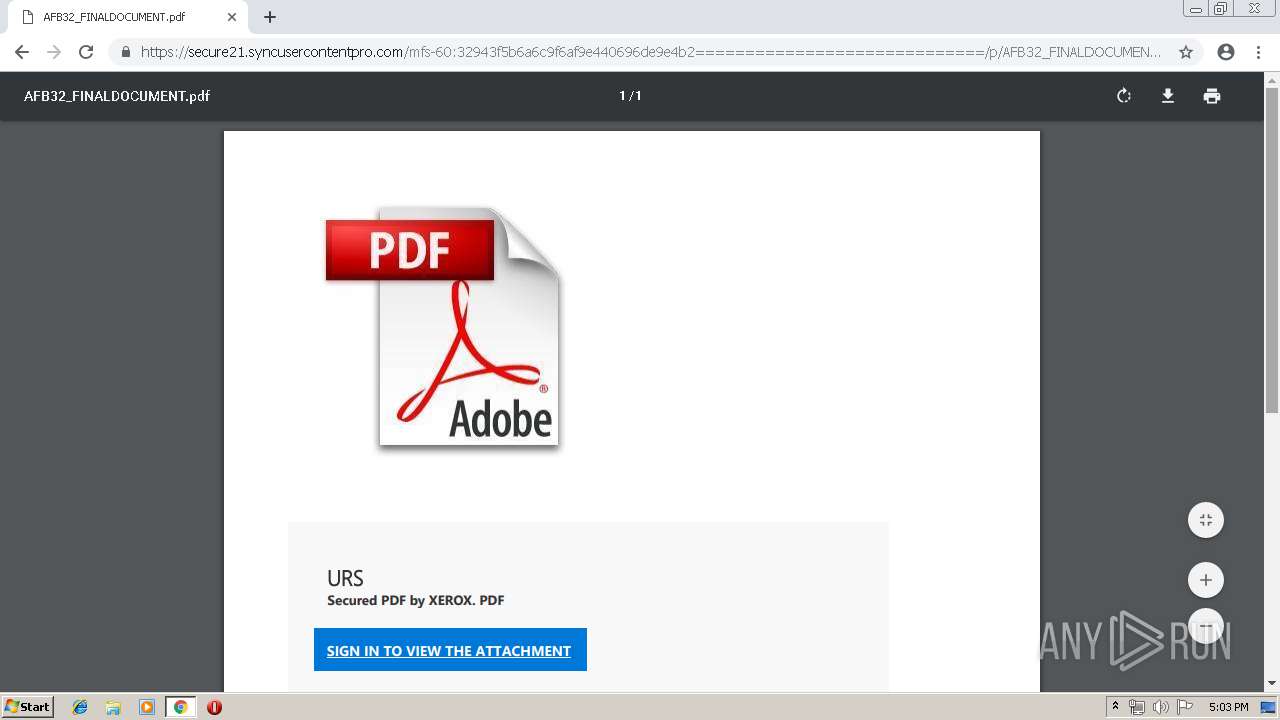This screenshot has height=720, width=1280.
Task: Click the Secured PDF by XEROX text
Action: [415, 601]
